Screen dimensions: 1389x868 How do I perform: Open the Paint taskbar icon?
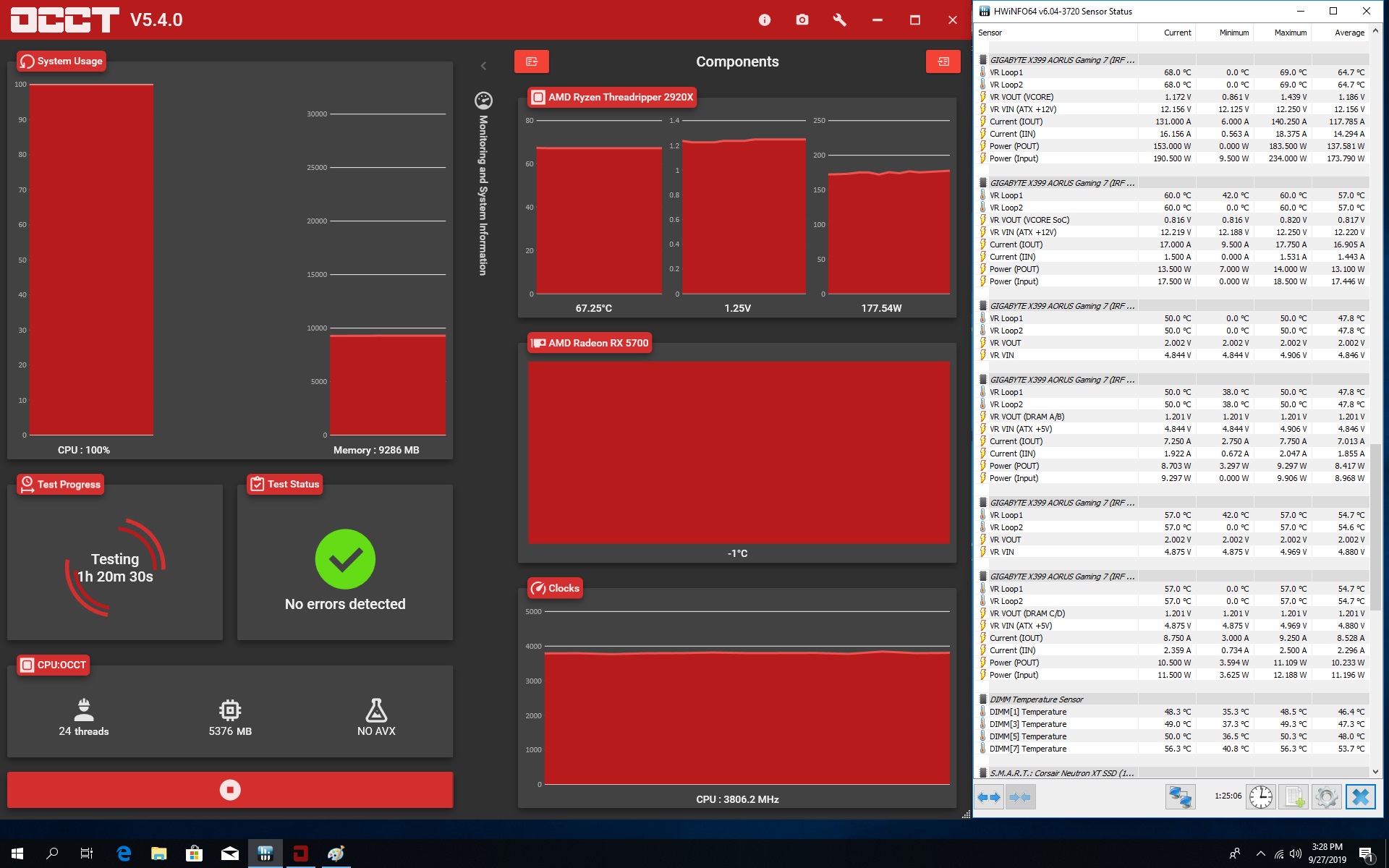(336, 854)
